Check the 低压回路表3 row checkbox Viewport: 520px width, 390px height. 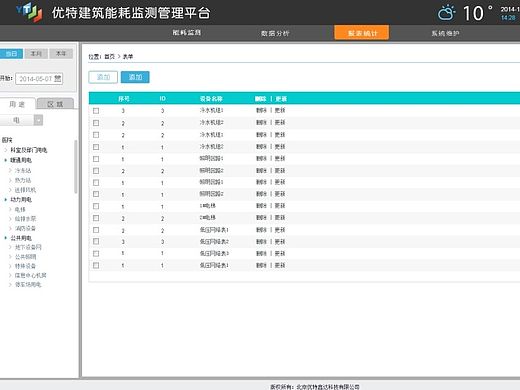click(x=96, y=254)
